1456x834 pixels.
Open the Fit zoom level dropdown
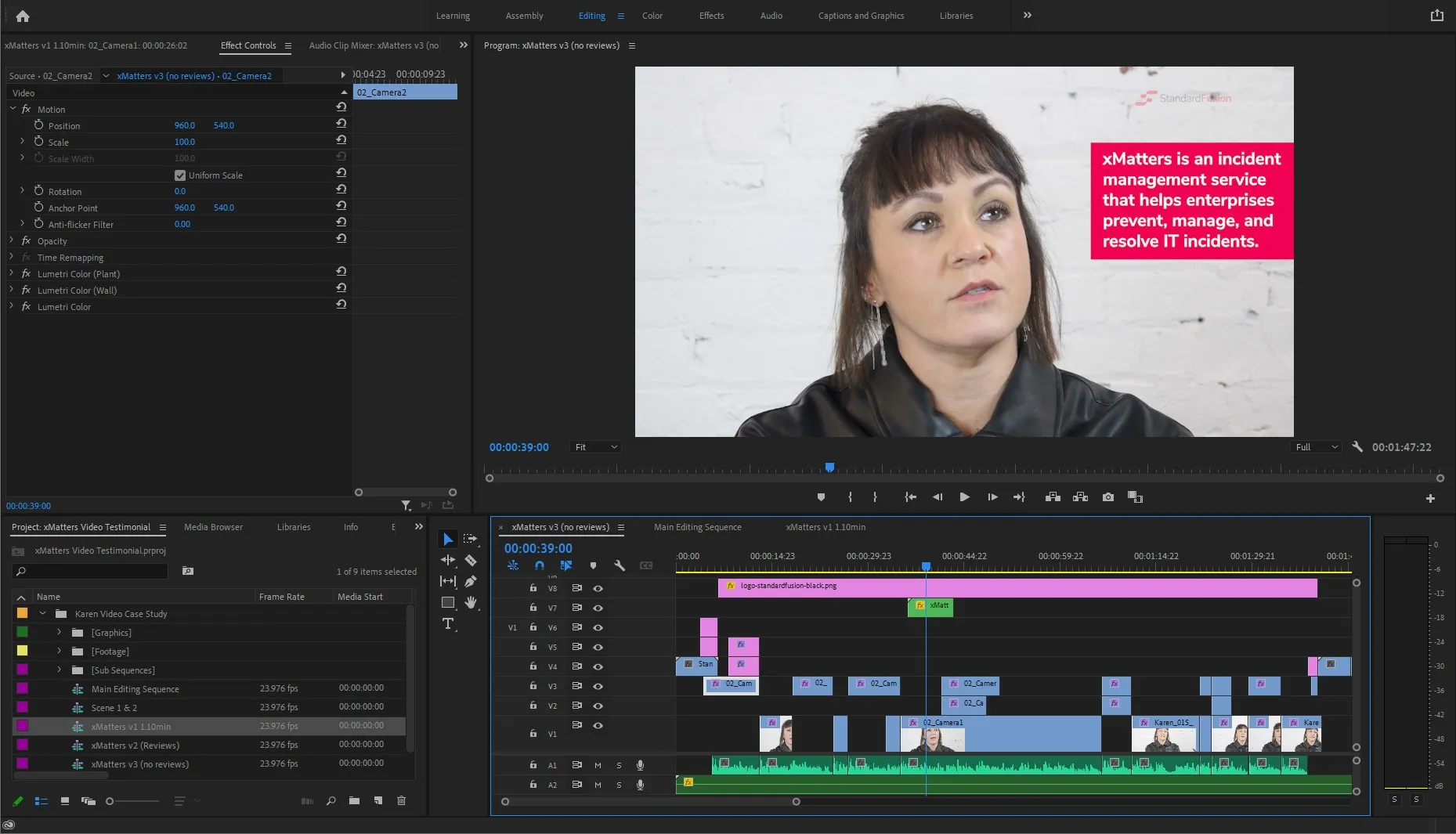pos(596,447)
